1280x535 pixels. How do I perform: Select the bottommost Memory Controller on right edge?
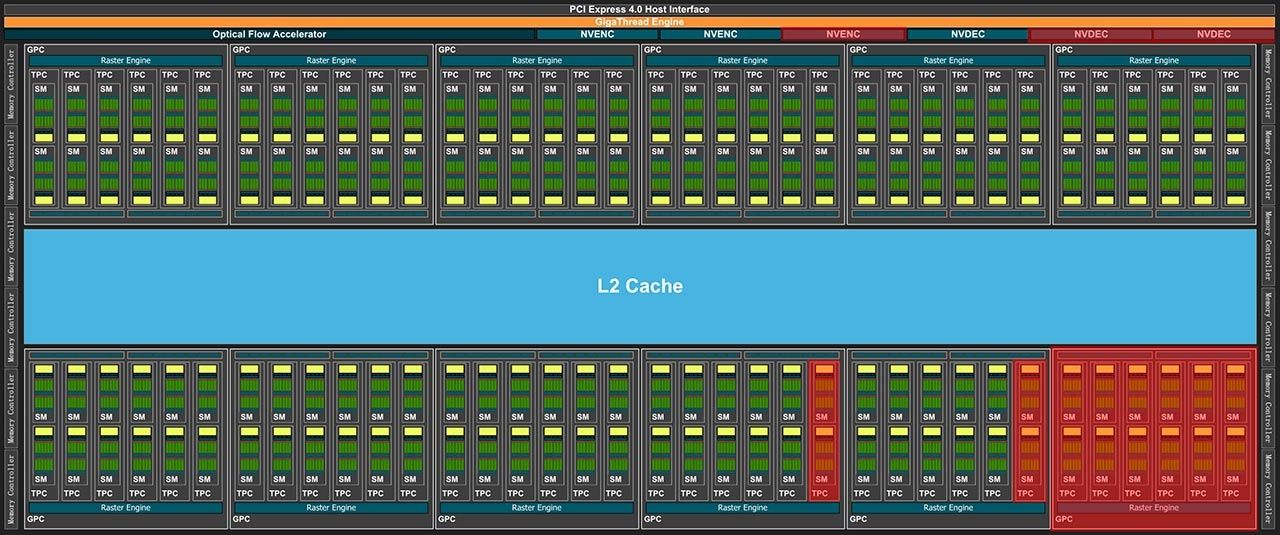click(1268, 488)
